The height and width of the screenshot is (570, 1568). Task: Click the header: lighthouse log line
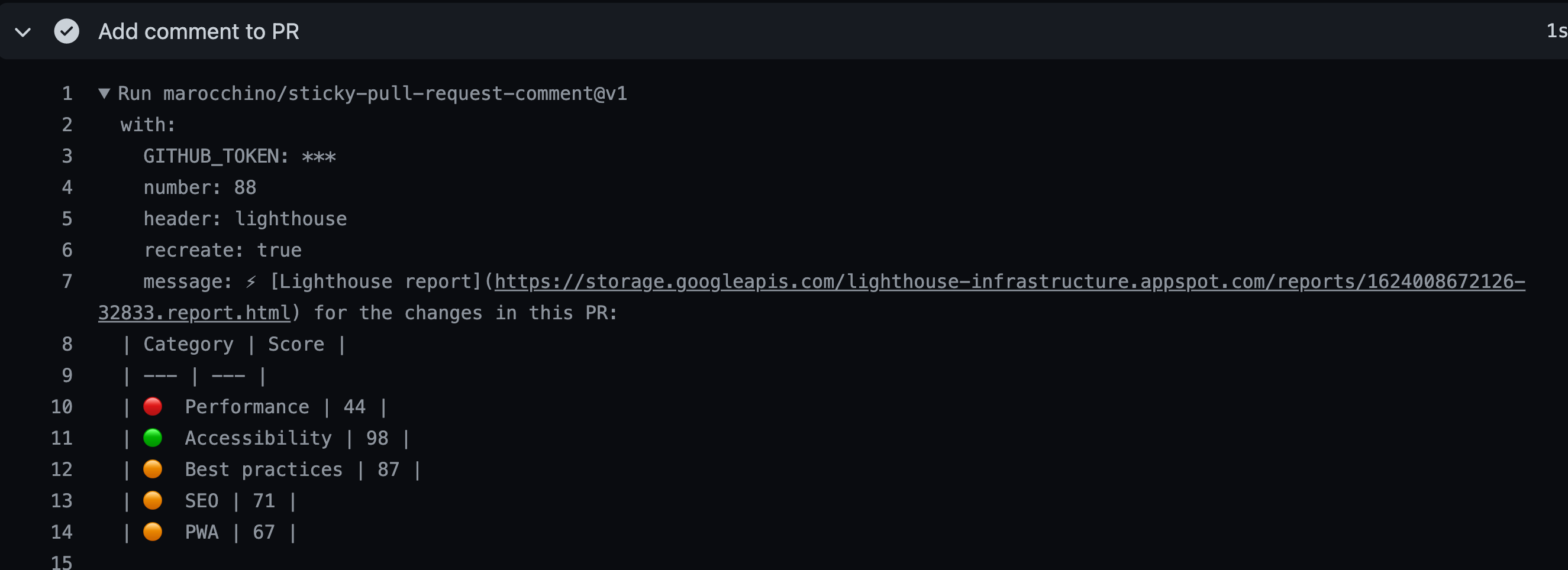pyautogui.click(x=245, y=218)
